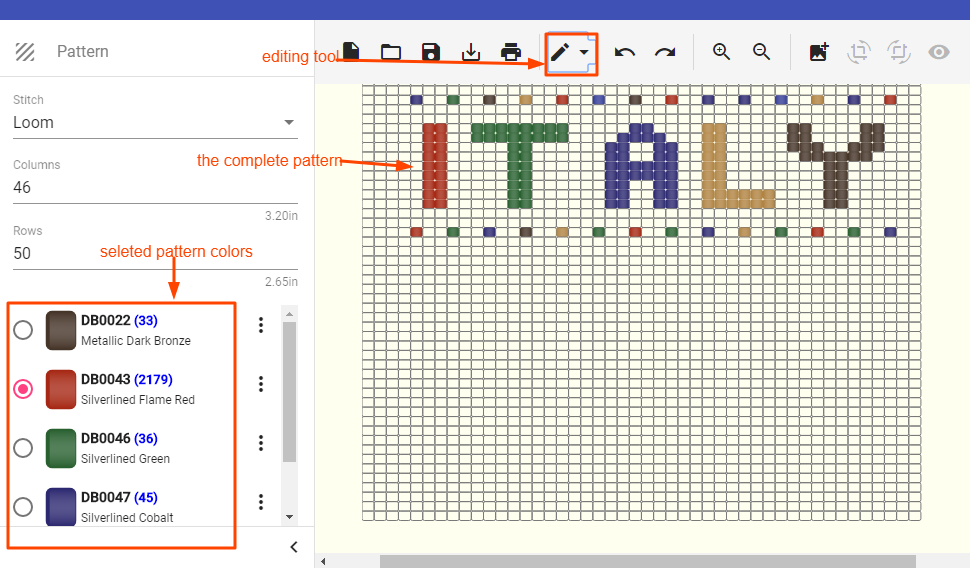Click color list scroll down arrow
Screen dimensions: 970x568
290,517
